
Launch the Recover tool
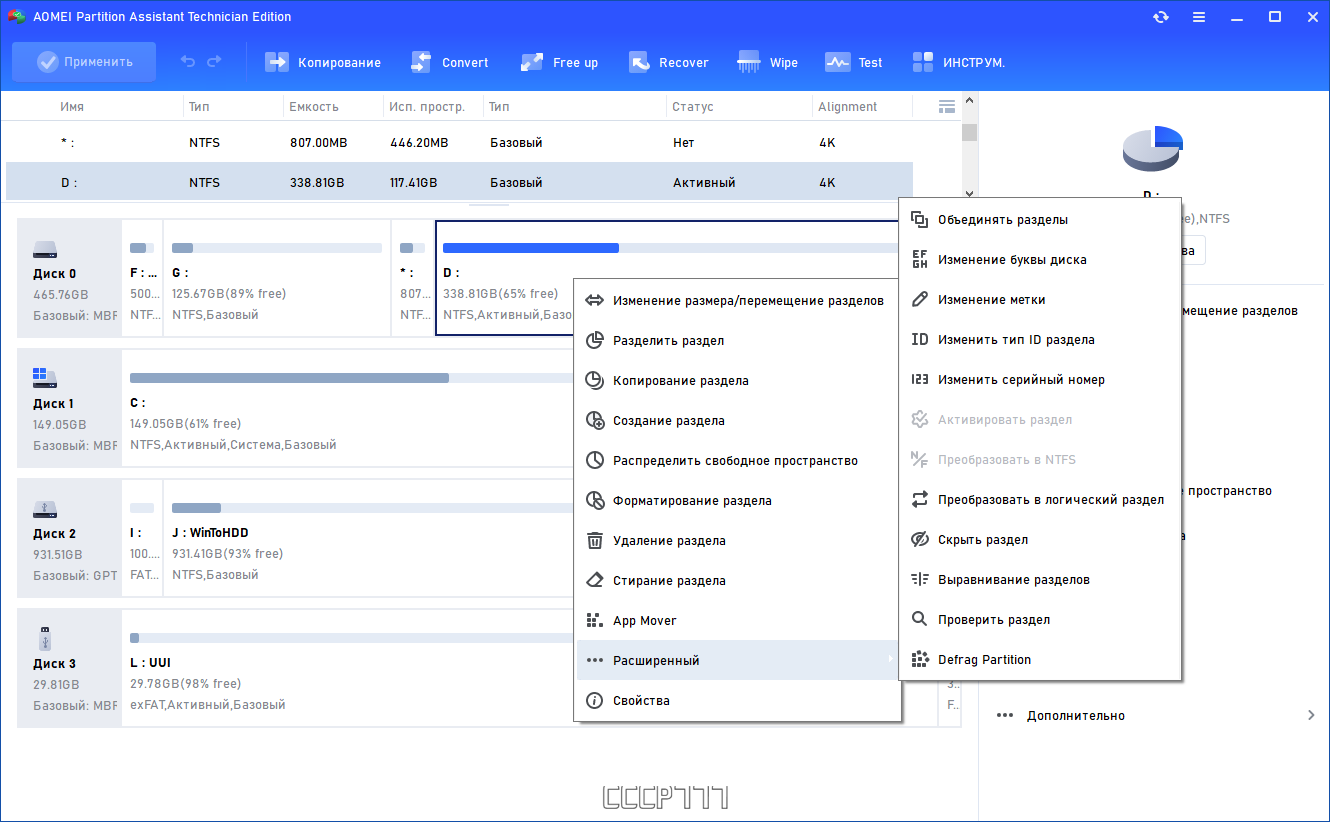pyautogui.click(x=668, y=62)
